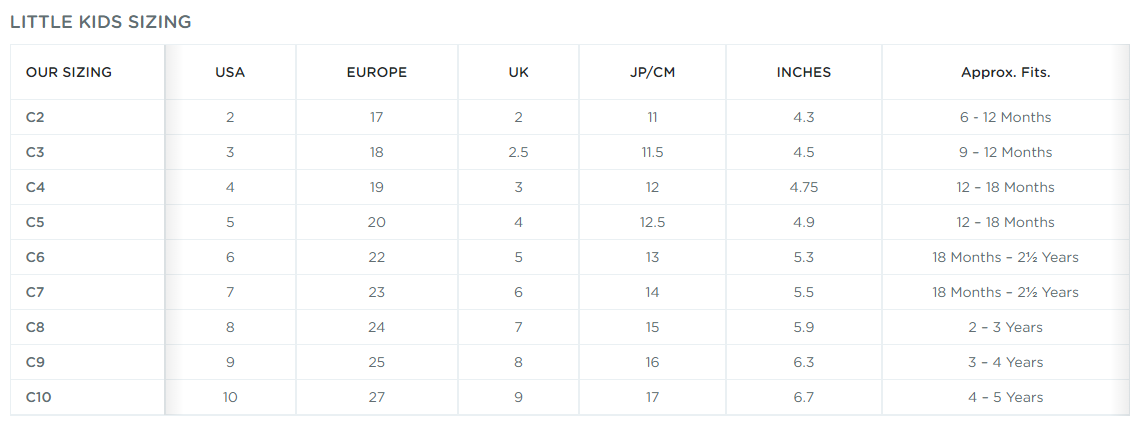This screenshot has width=1142, height=432.
Task: Click the C9 size row label
Action: (35, 362)
